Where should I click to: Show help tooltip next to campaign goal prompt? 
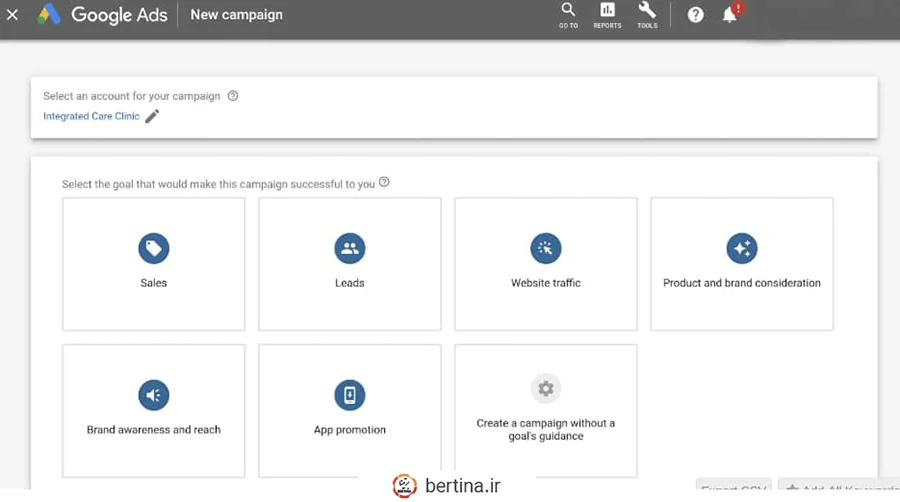tap(384, 183)
